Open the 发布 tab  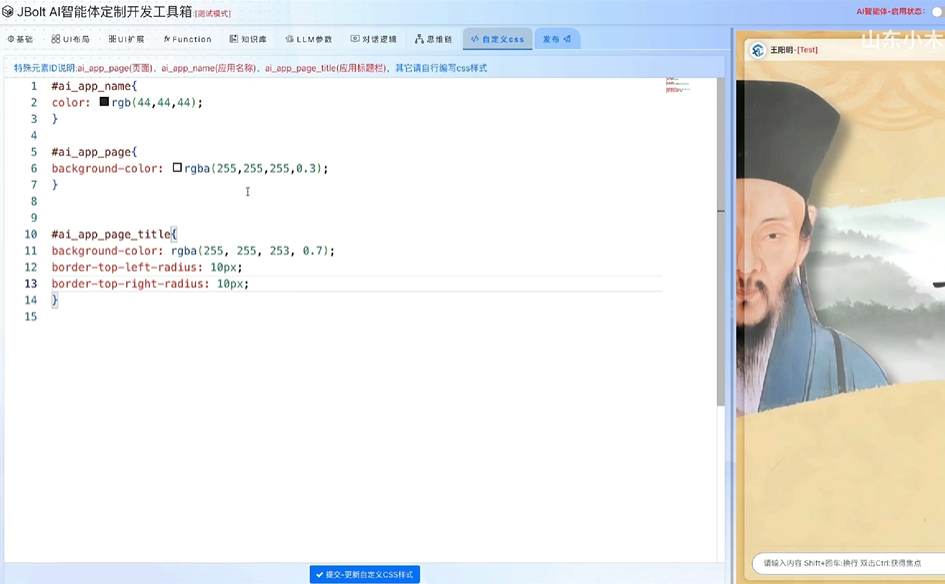click(x=557, y=39)
